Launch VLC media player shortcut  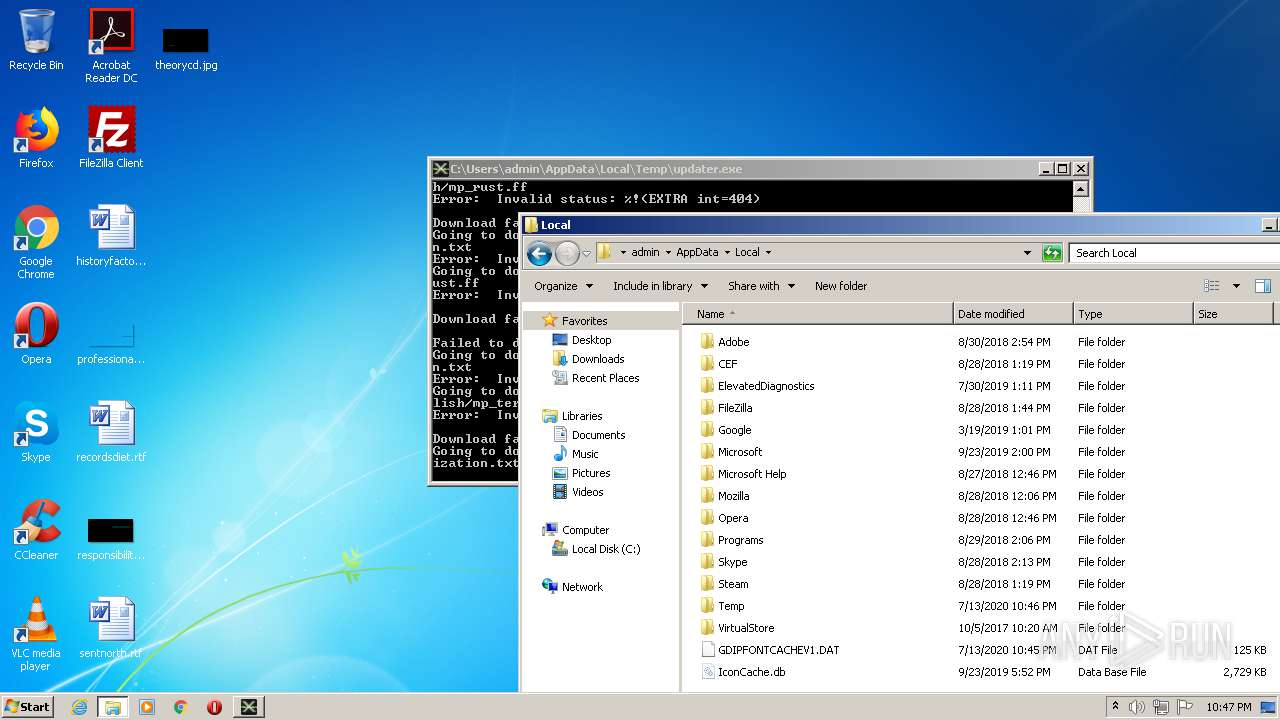(x=36, y=634)
